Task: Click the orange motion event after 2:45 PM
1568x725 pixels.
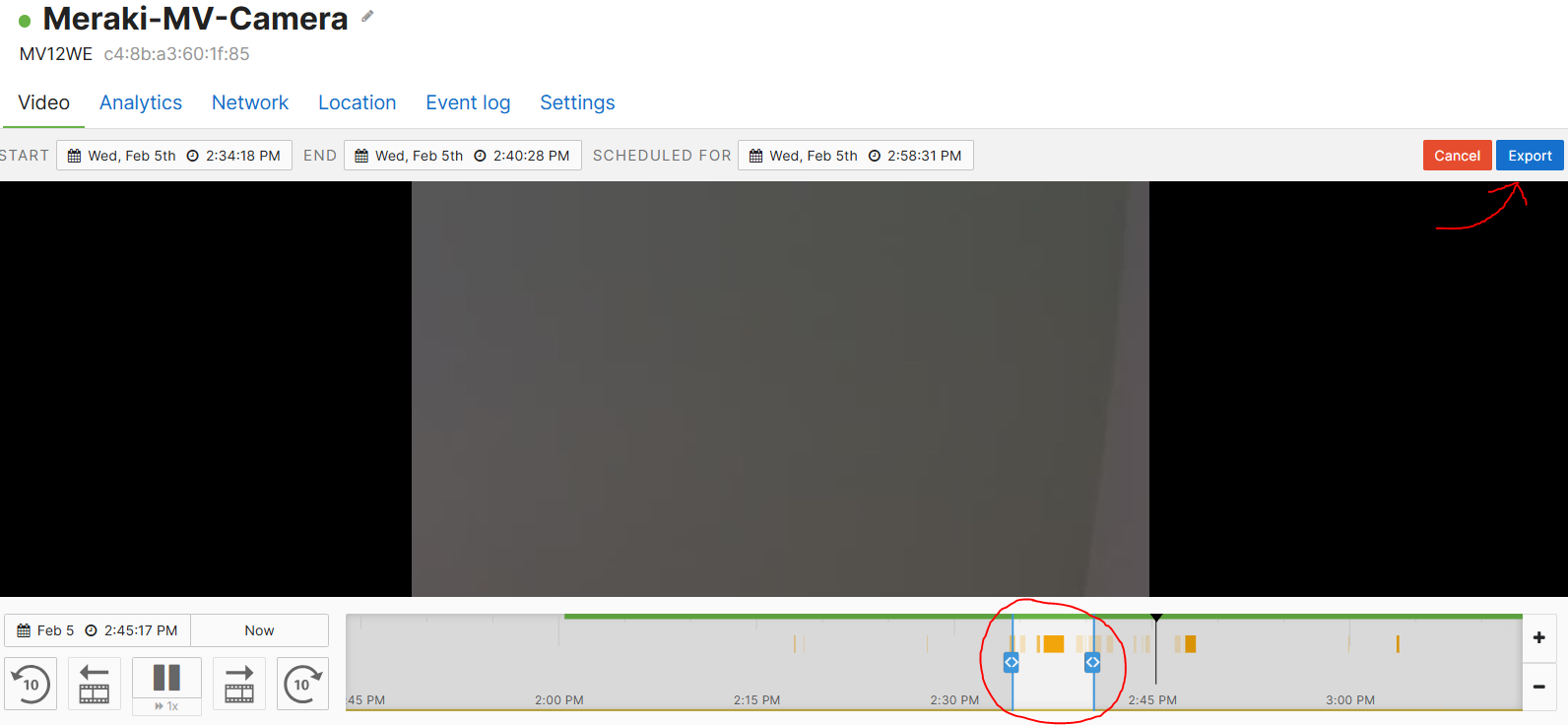Action: coord(1190,644)
